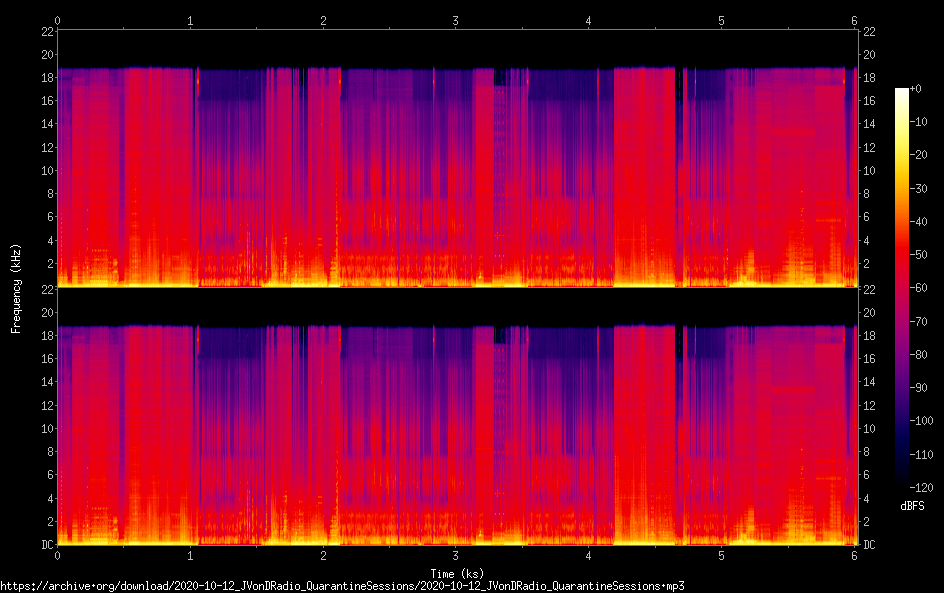The width and height of the screenshot is (944, 593).
Task: Click the '0' tick on the top time axis
Action: 57,20
